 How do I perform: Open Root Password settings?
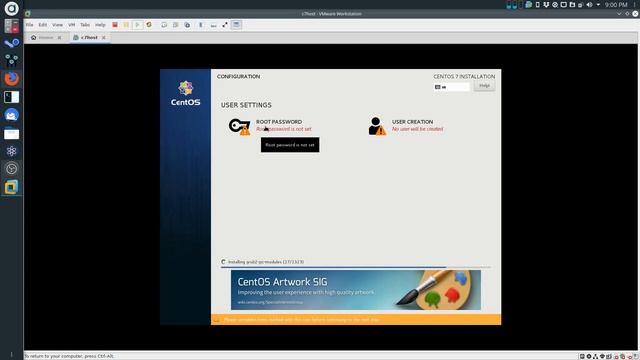click(279, 122)
